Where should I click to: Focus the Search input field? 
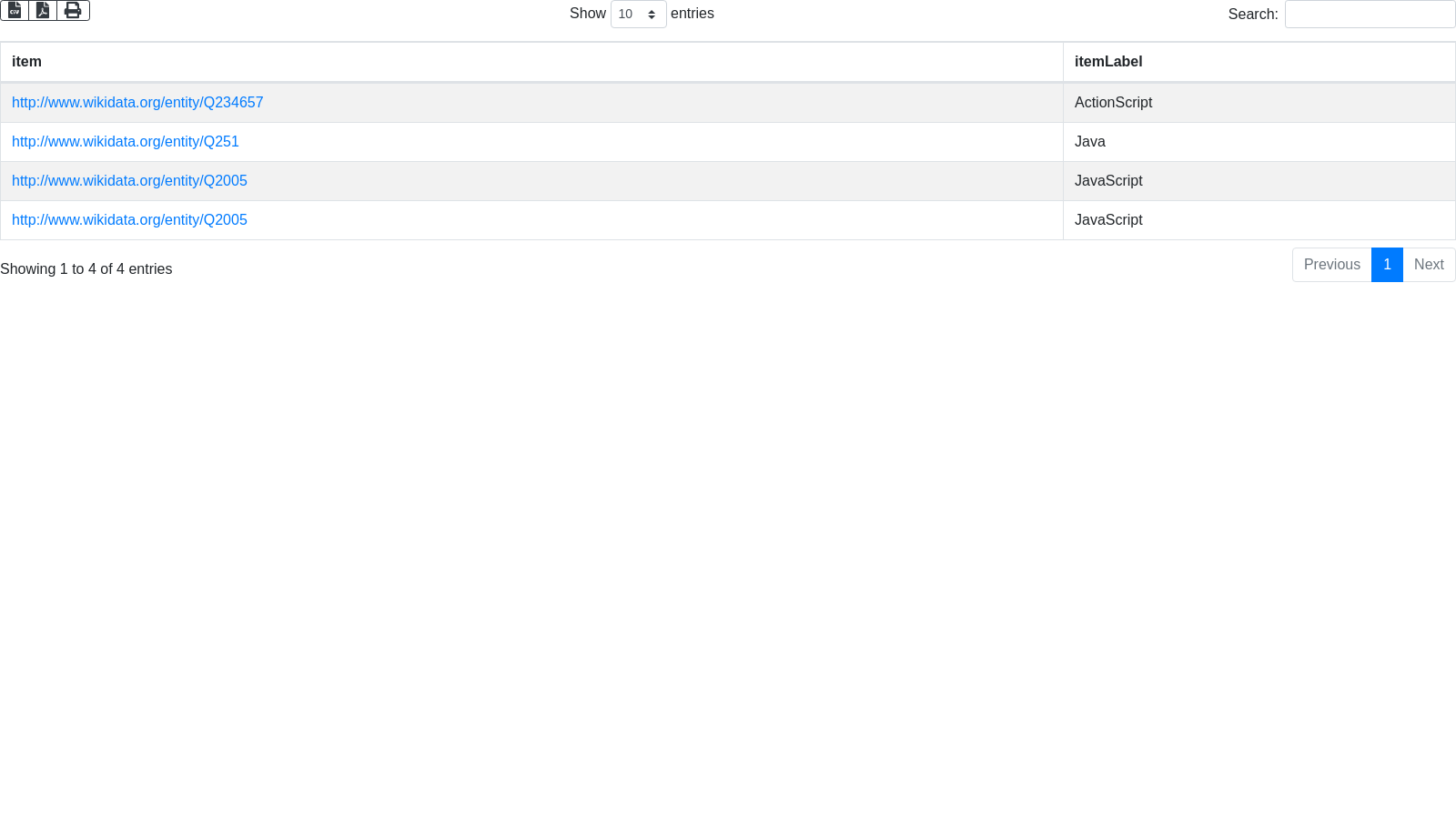tap(1370, 15)
